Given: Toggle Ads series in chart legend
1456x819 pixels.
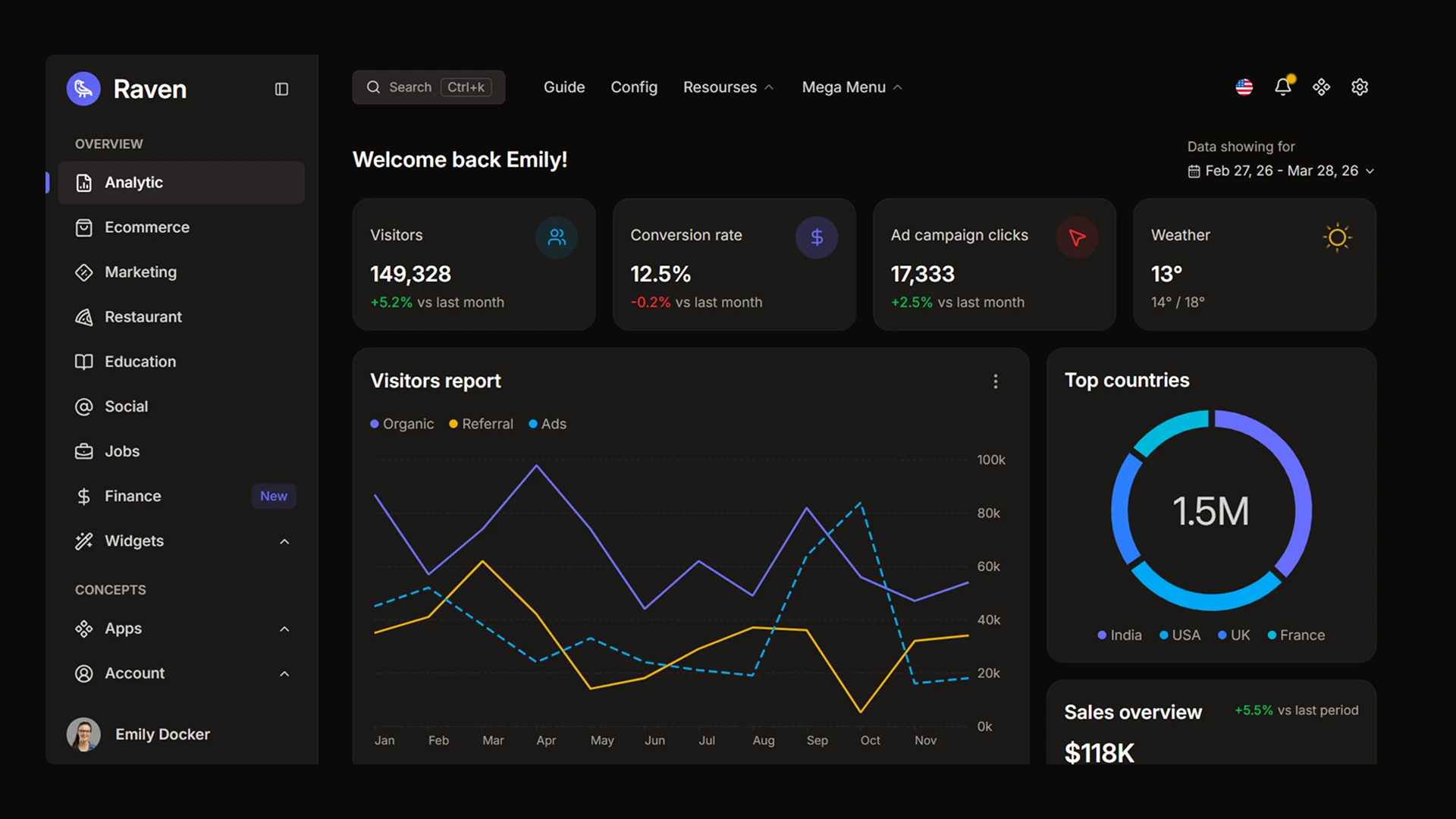Looking at the screenshot, I should [x=548, y=424].
